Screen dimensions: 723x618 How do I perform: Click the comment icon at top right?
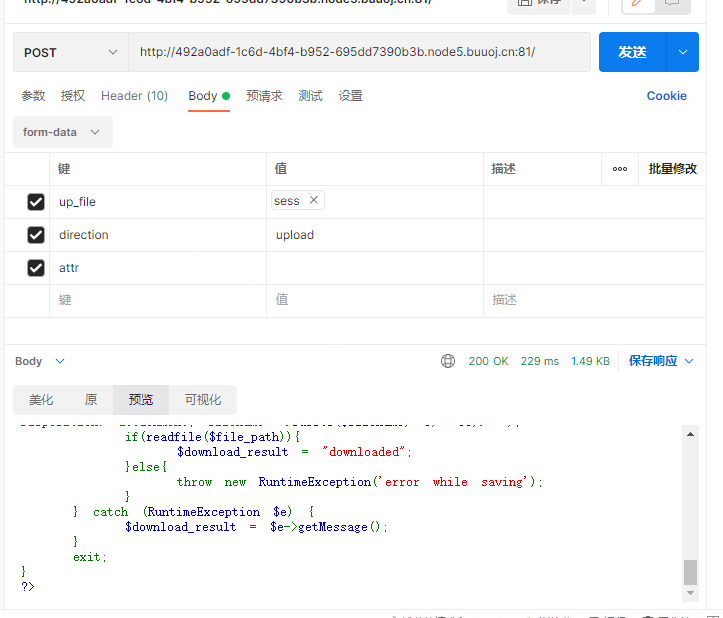672,3
